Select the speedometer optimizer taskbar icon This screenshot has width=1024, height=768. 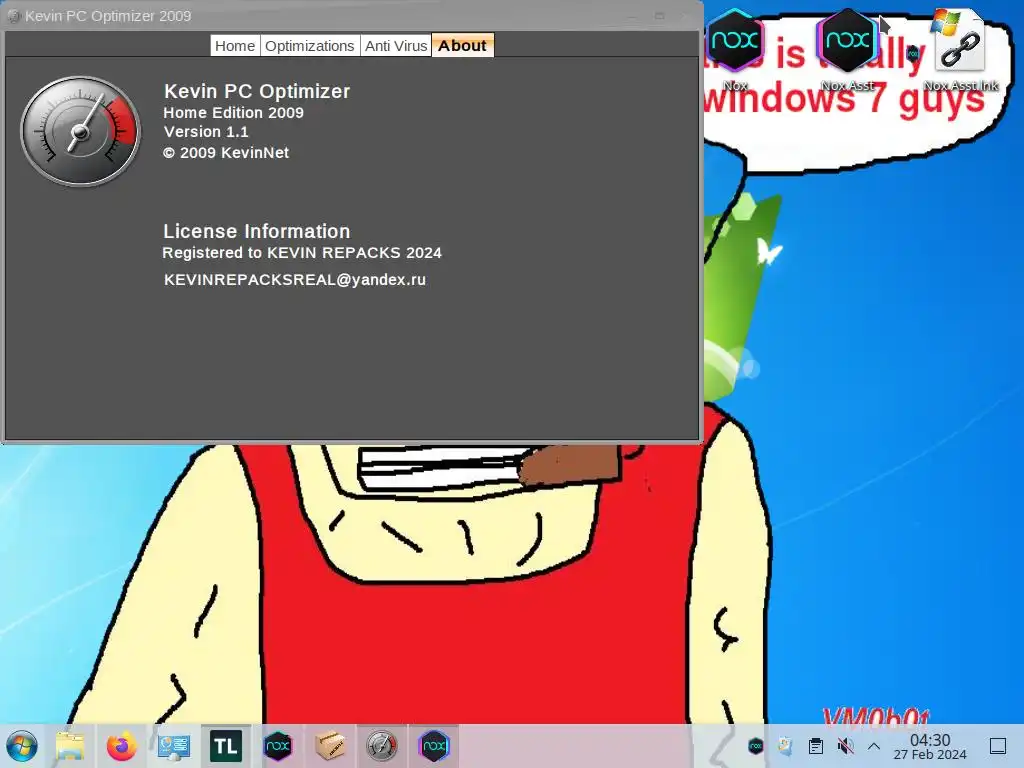(381, 746)
